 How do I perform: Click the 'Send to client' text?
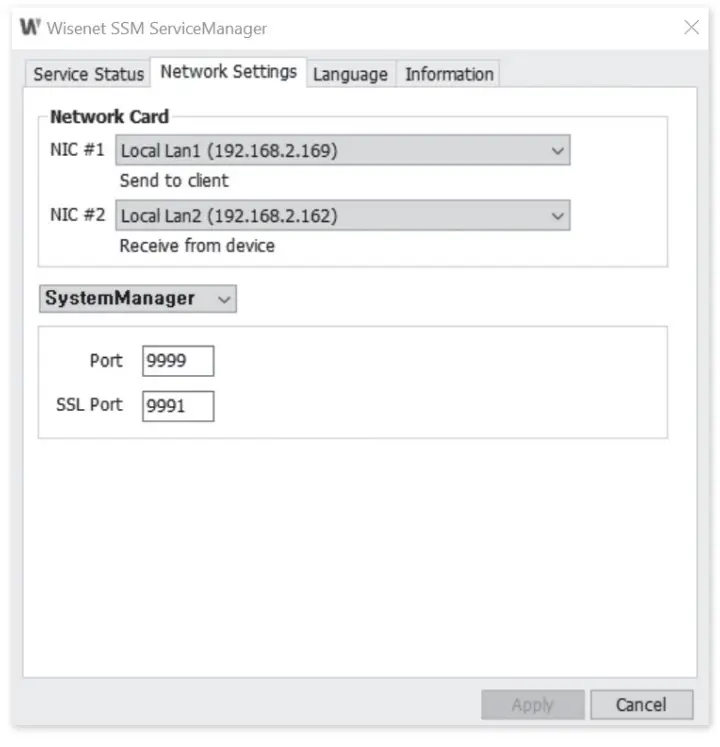point(174,181)
